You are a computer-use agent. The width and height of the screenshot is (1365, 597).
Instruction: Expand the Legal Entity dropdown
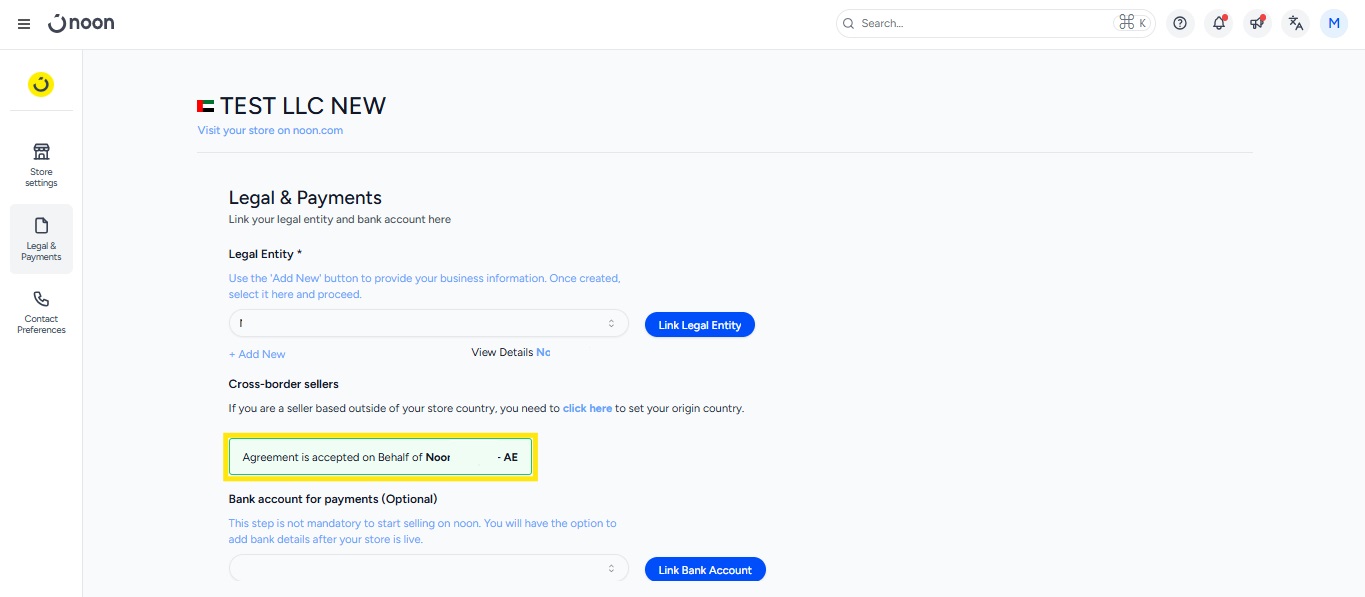point(428,324)
